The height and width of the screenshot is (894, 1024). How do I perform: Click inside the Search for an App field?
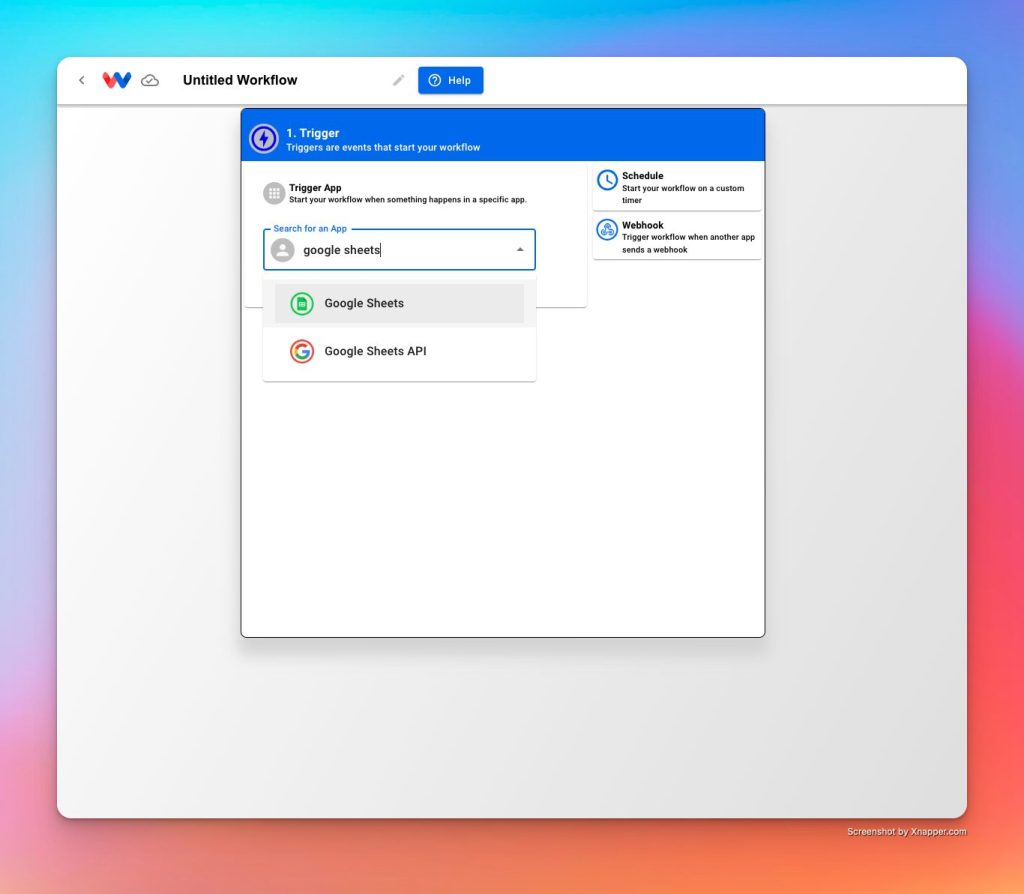[x=399, y=249]
